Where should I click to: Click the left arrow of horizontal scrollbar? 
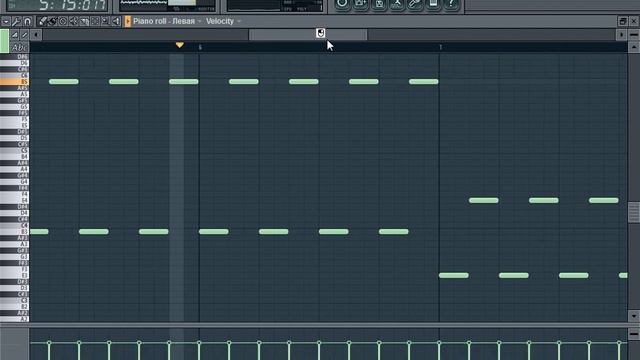[x=36, y=35]
